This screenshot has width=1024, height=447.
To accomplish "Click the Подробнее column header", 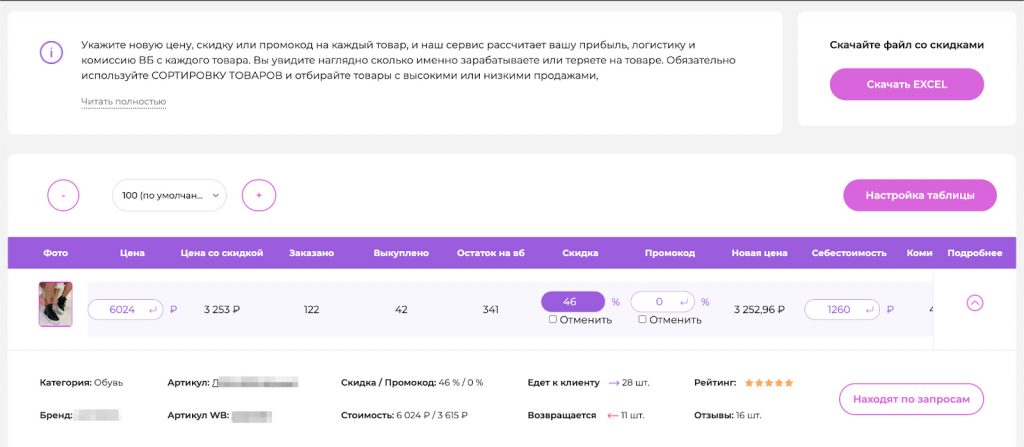I will coord(974,253).
